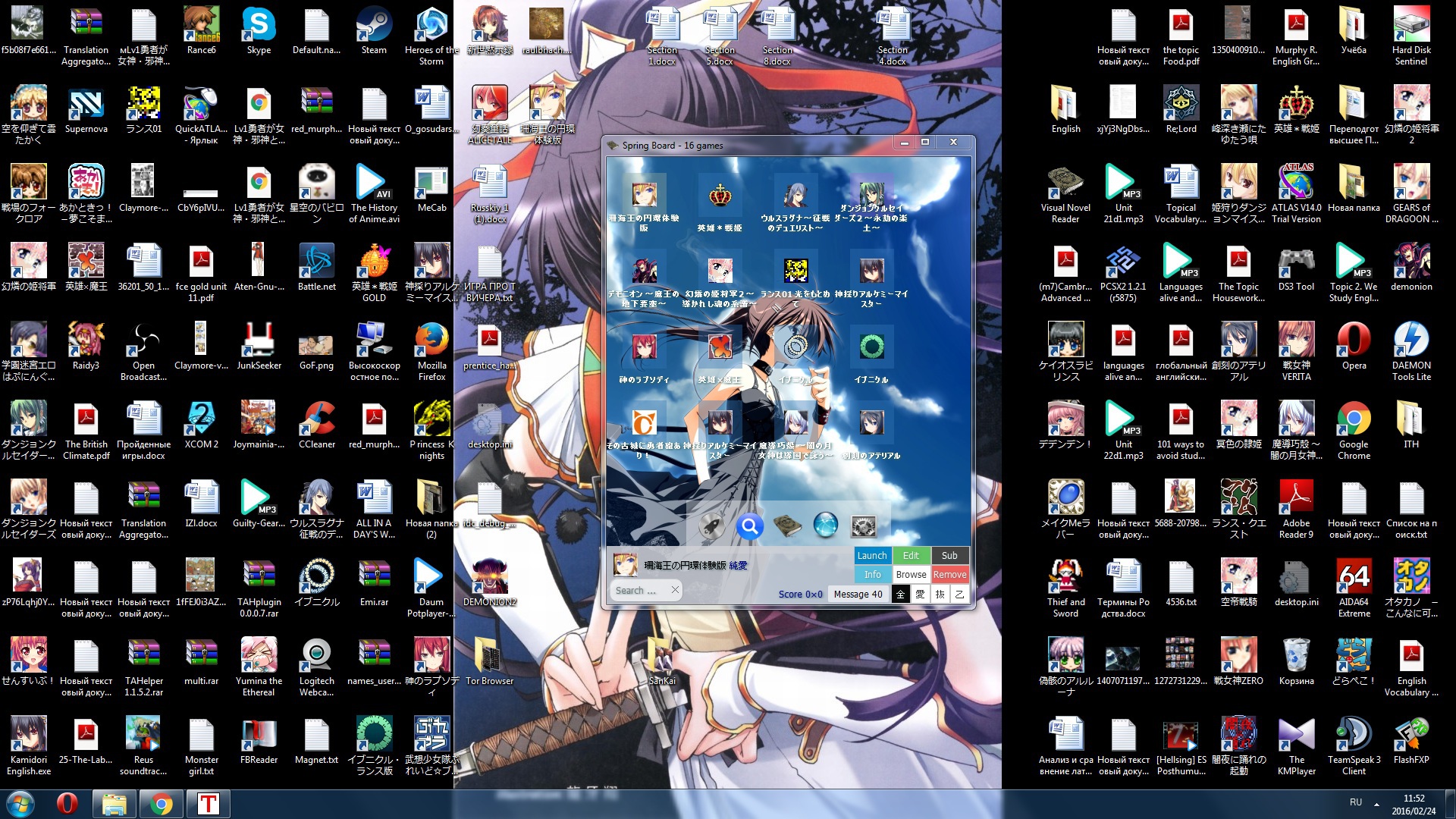Viewport: 1456px width, 819px height.
Task: Show hidden tray icons arrow
Action: point(1376,804)
